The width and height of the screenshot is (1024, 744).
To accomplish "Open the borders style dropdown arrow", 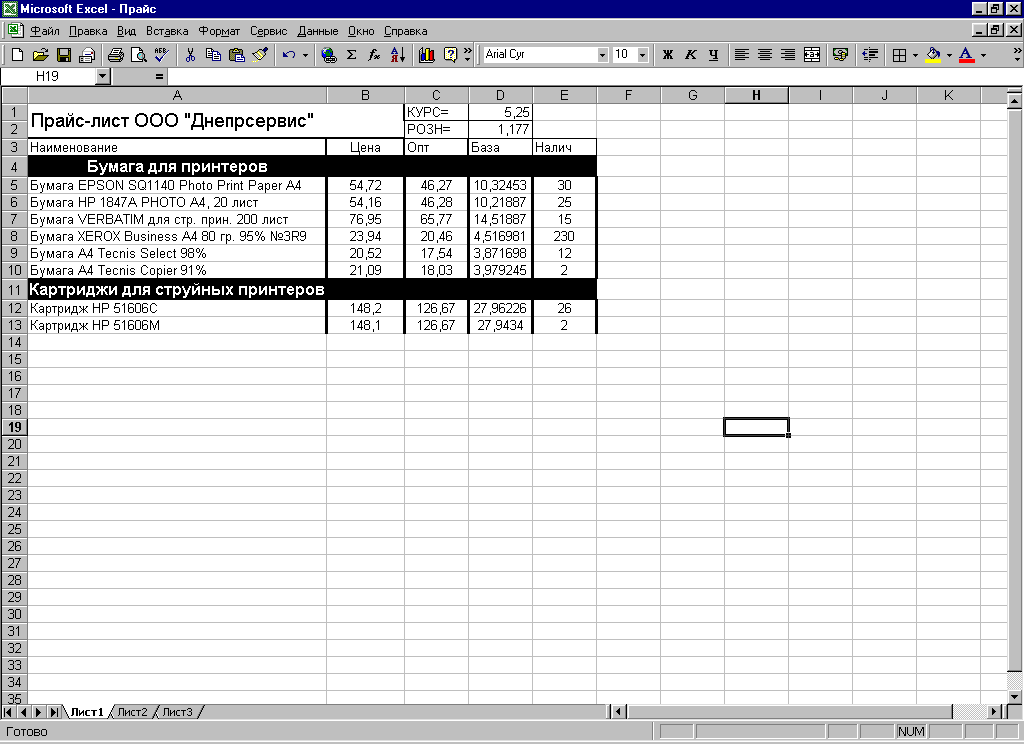I will click(x=915, y=55).
